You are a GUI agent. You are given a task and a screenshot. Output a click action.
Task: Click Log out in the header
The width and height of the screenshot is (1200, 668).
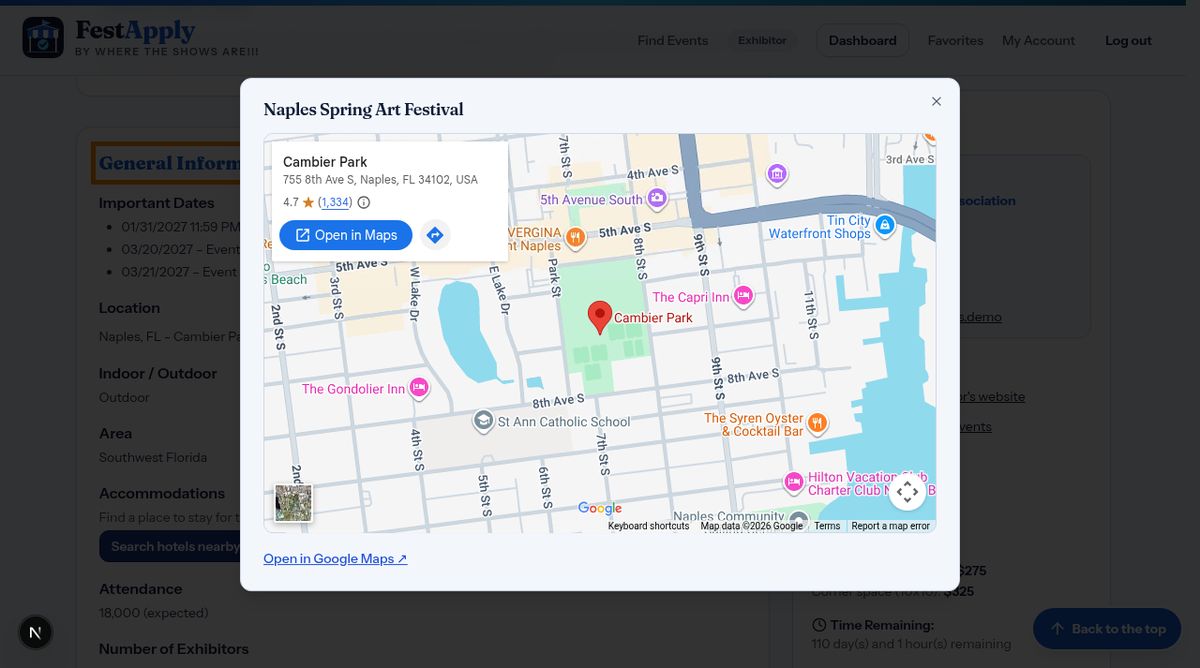click(1128, 41)
